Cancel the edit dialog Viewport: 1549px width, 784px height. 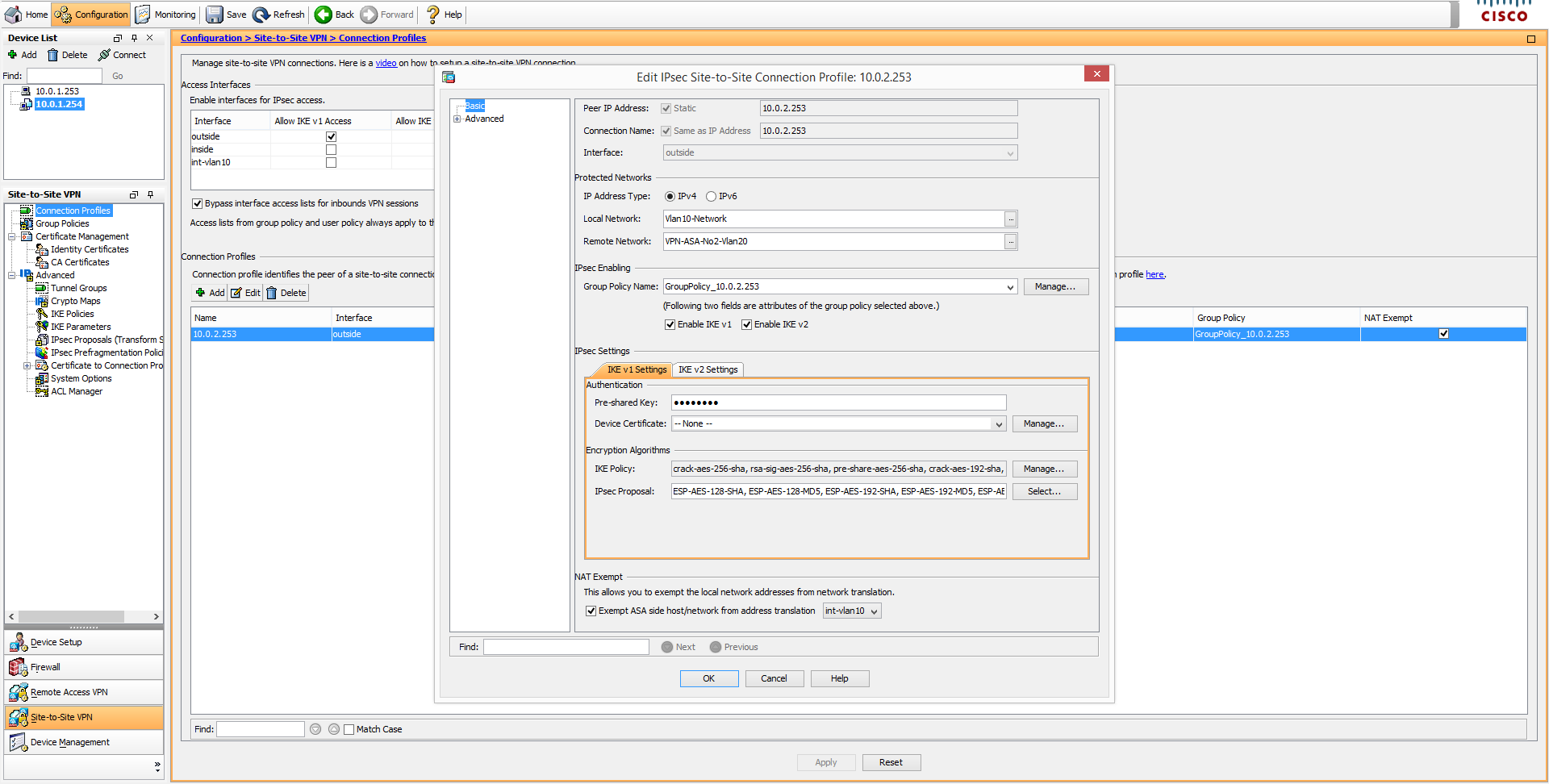click(774, 678)
